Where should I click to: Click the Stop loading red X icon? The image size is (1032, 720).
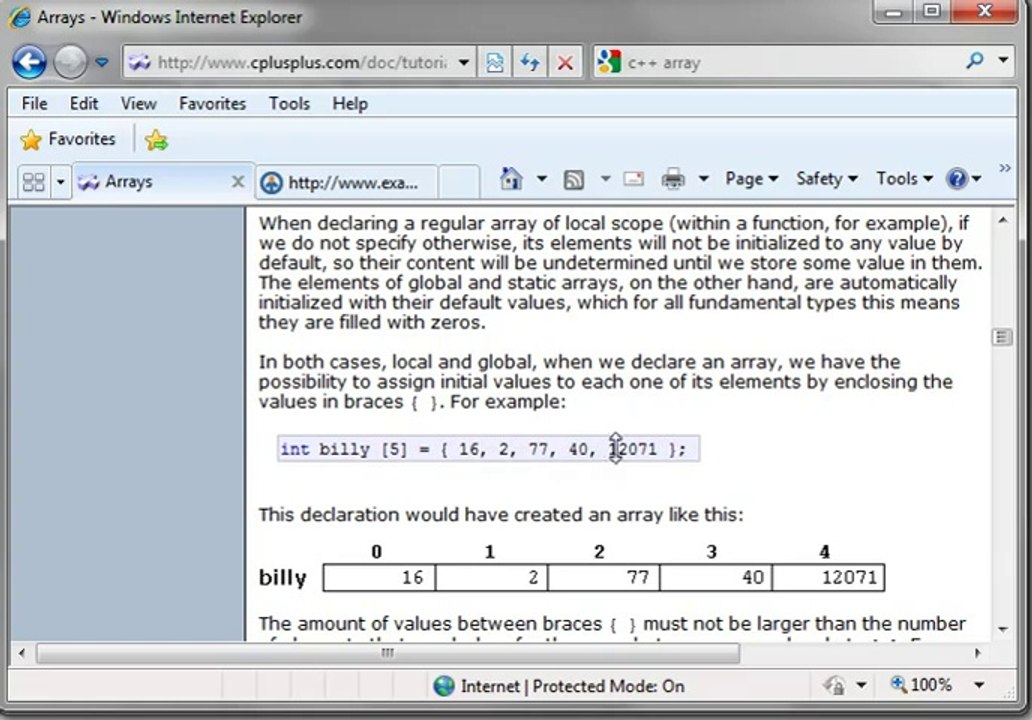point(565,62)
